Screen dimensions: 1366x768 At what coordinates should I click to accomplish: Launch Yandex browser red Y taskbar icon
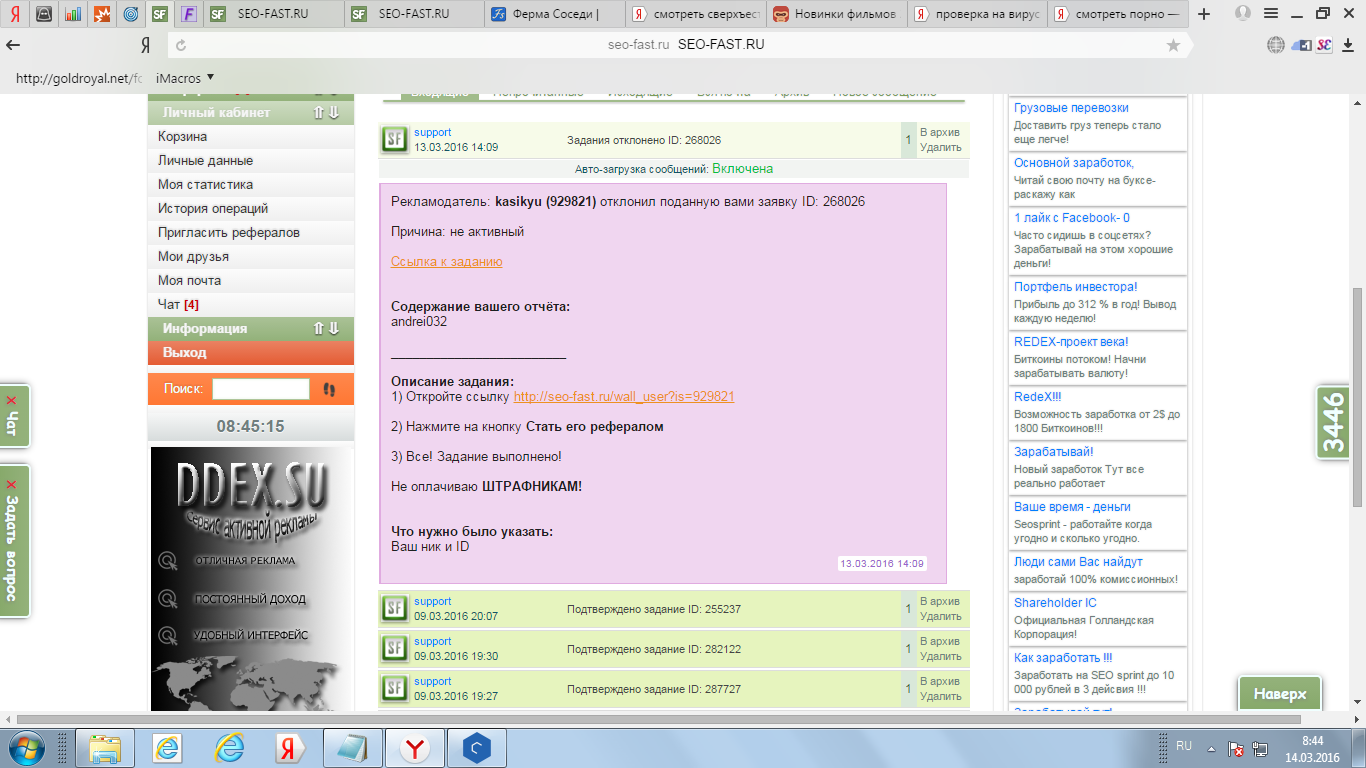pyautogui.click(x=414, y=747)
